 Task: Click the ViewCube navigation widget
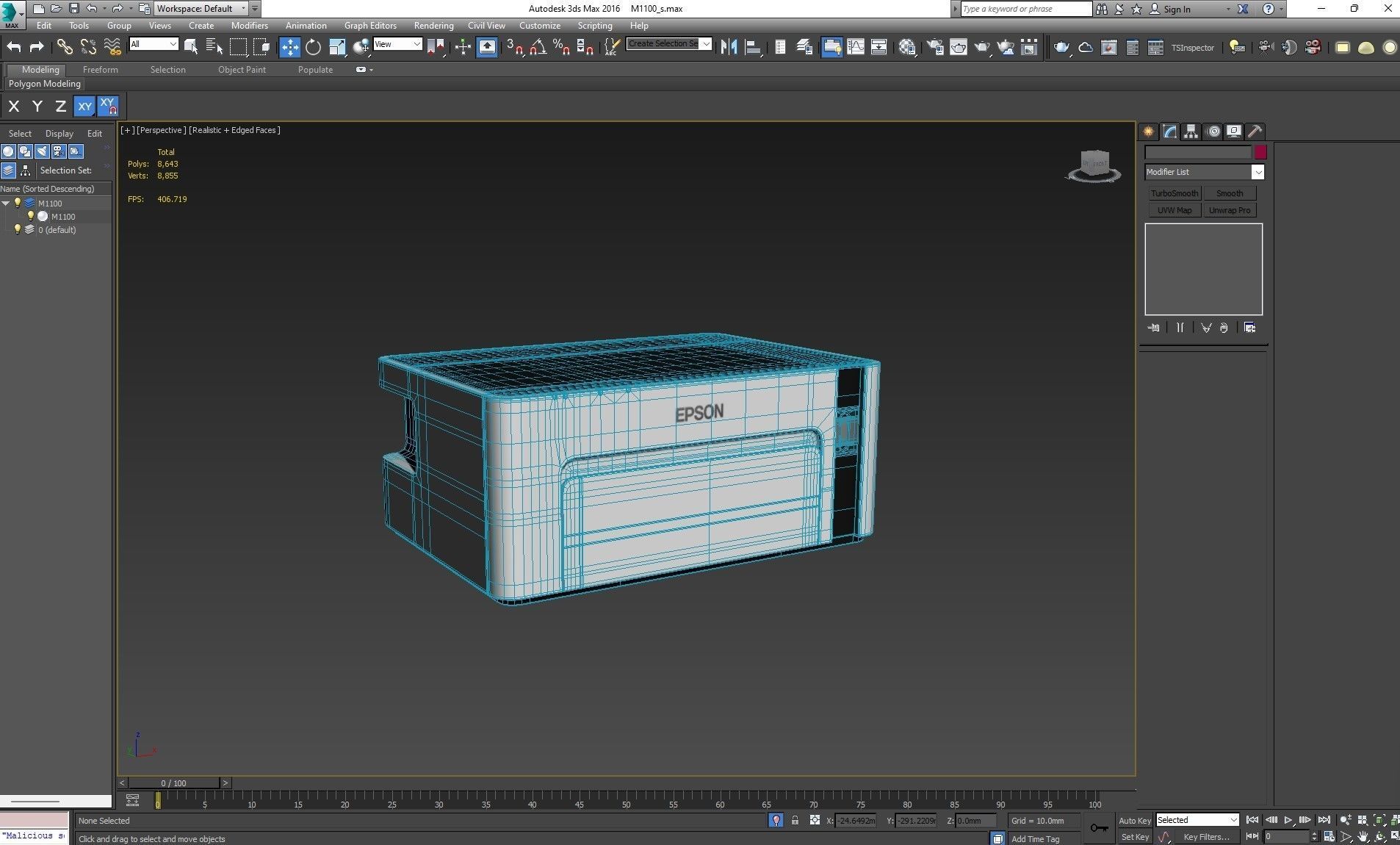click(x=1094, y=165)
